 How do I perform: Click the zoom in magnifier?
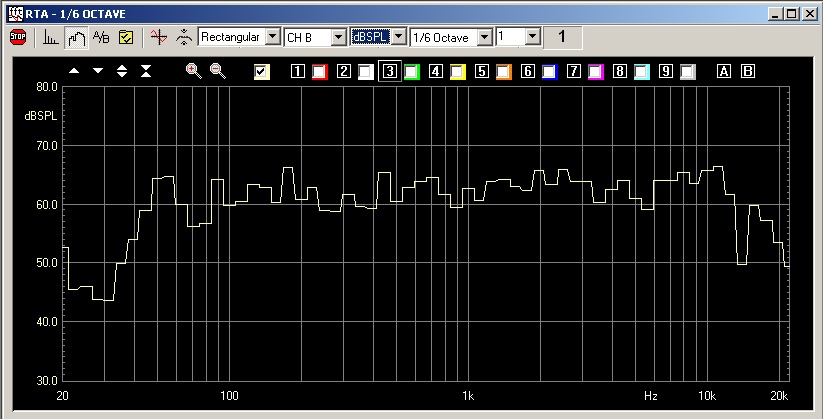(193, 71)
